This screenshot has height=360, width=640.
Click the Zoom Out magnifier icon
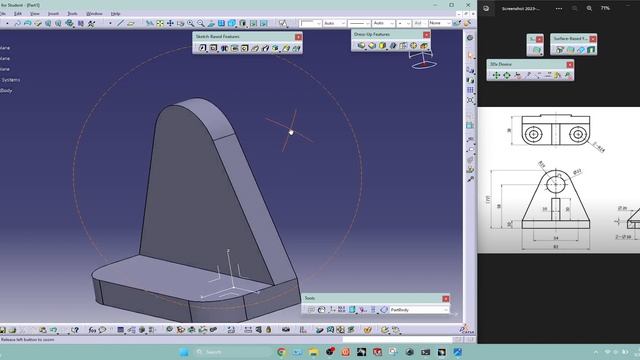tap(201, 24)
